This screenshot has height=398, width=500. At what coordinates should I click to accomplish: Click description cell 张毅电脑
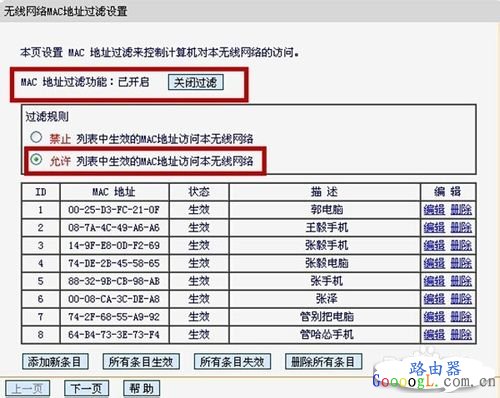click(326, 263)
